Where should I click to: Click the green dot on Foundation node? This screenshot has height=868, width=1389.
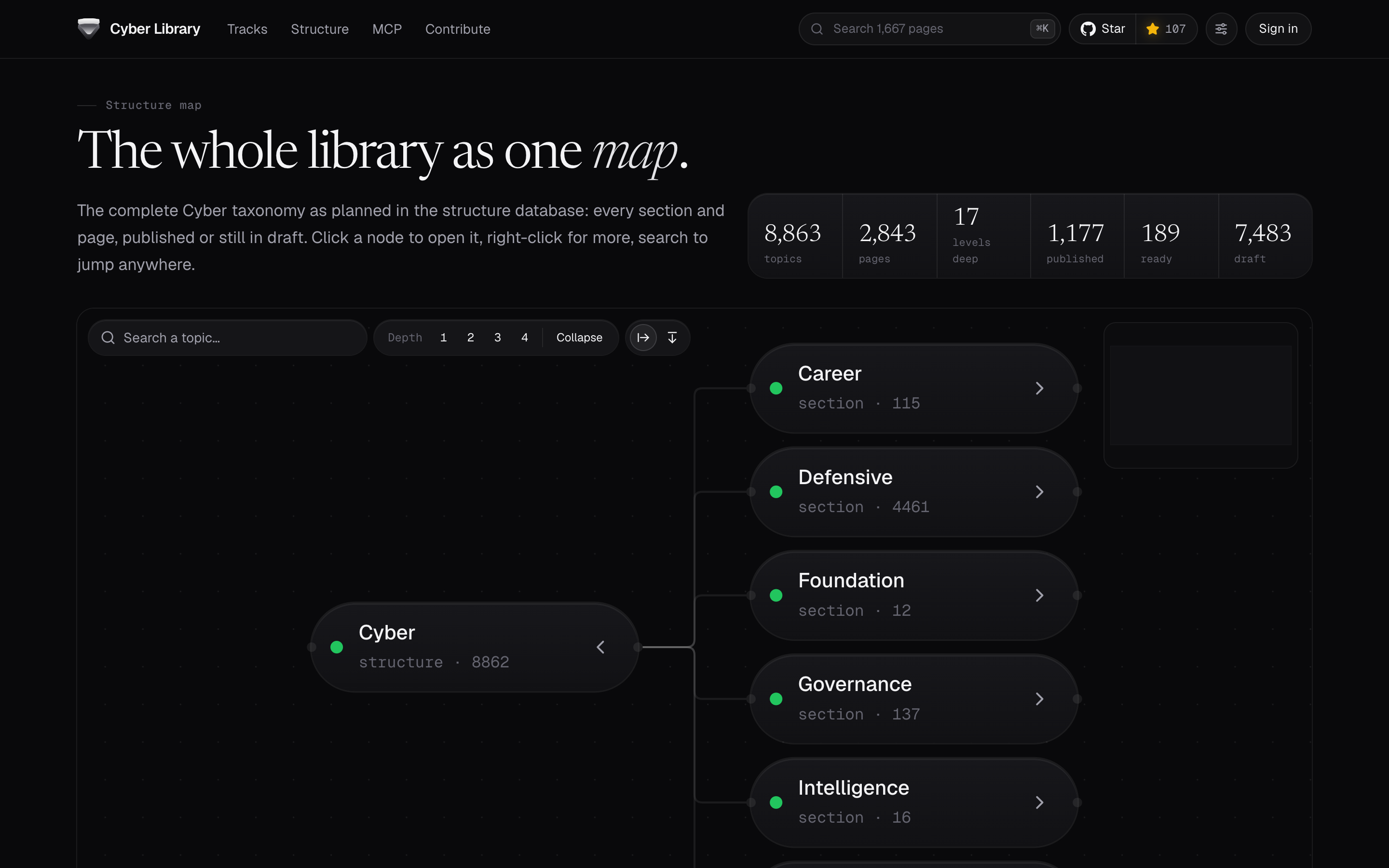click(776, 596)
